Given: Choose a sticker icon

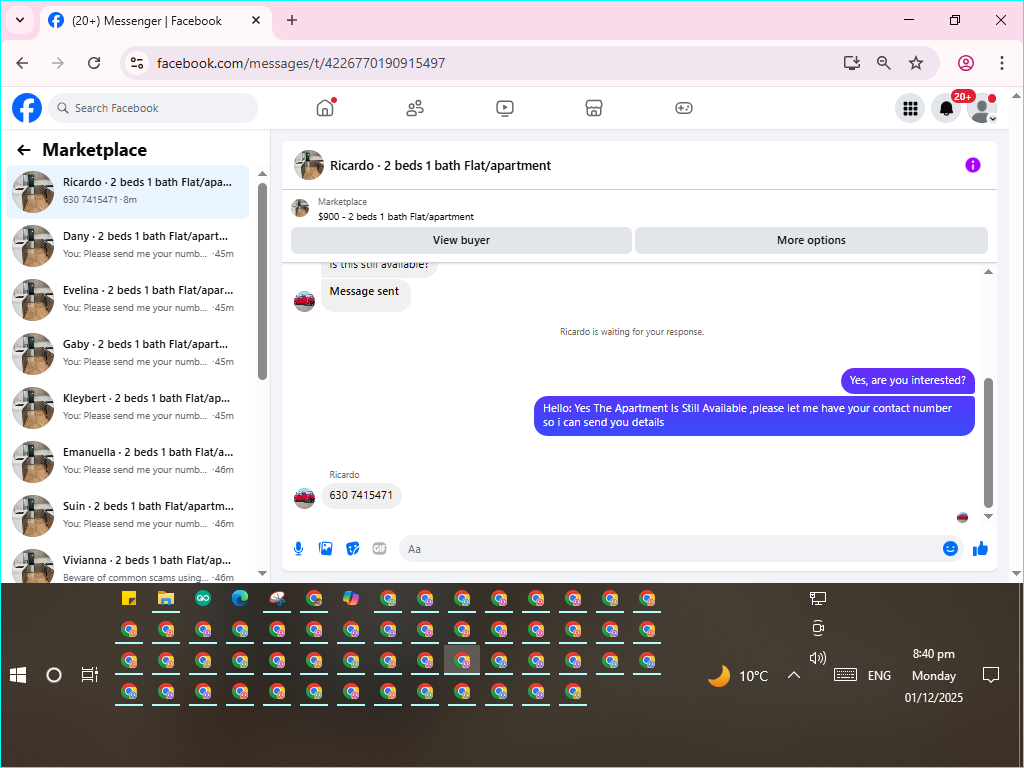Looking at the screenshot, I should (x=353, y=549).
